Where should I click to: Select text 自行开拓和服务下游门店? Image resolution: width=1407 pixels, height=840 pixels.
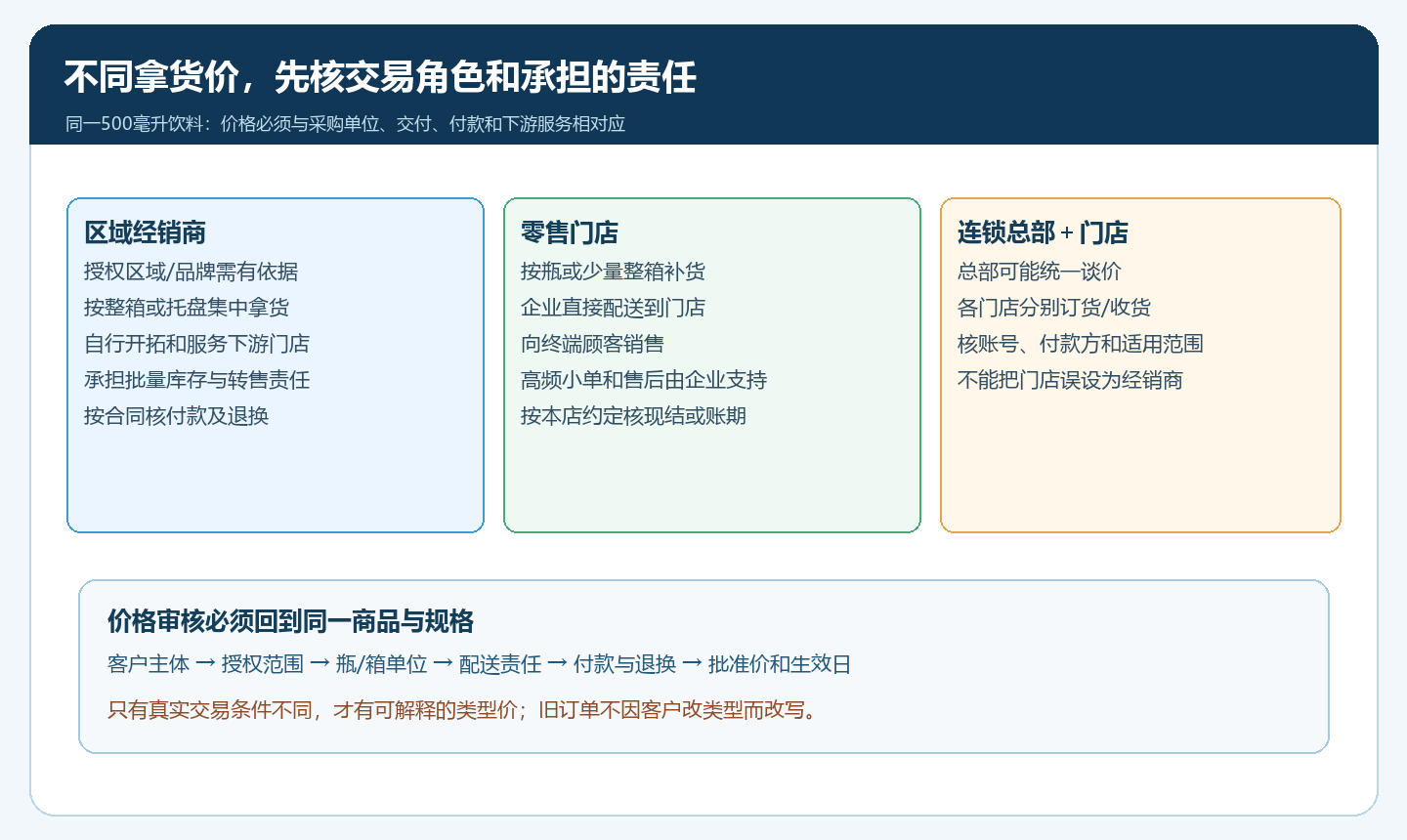tap(196, 344)
